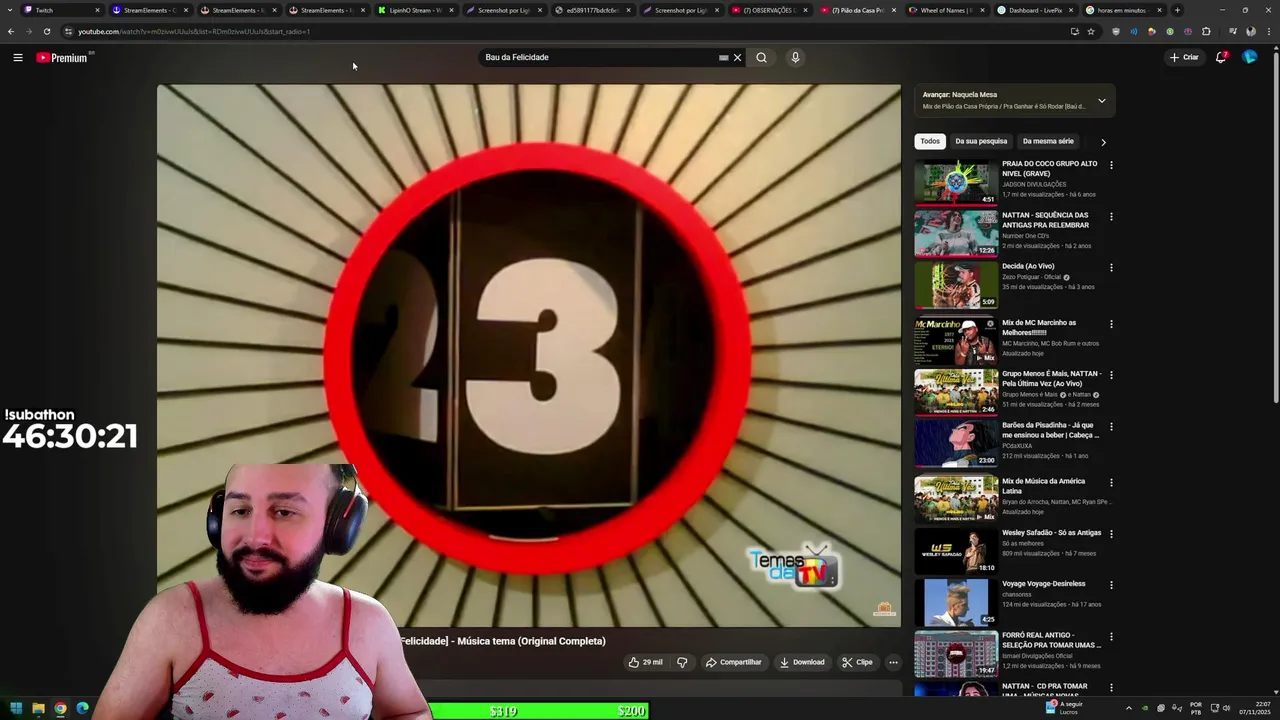Click the youtube.com address bar
Image resolution: width=1280 pixels, height=720 pixels.
(560, 31)
